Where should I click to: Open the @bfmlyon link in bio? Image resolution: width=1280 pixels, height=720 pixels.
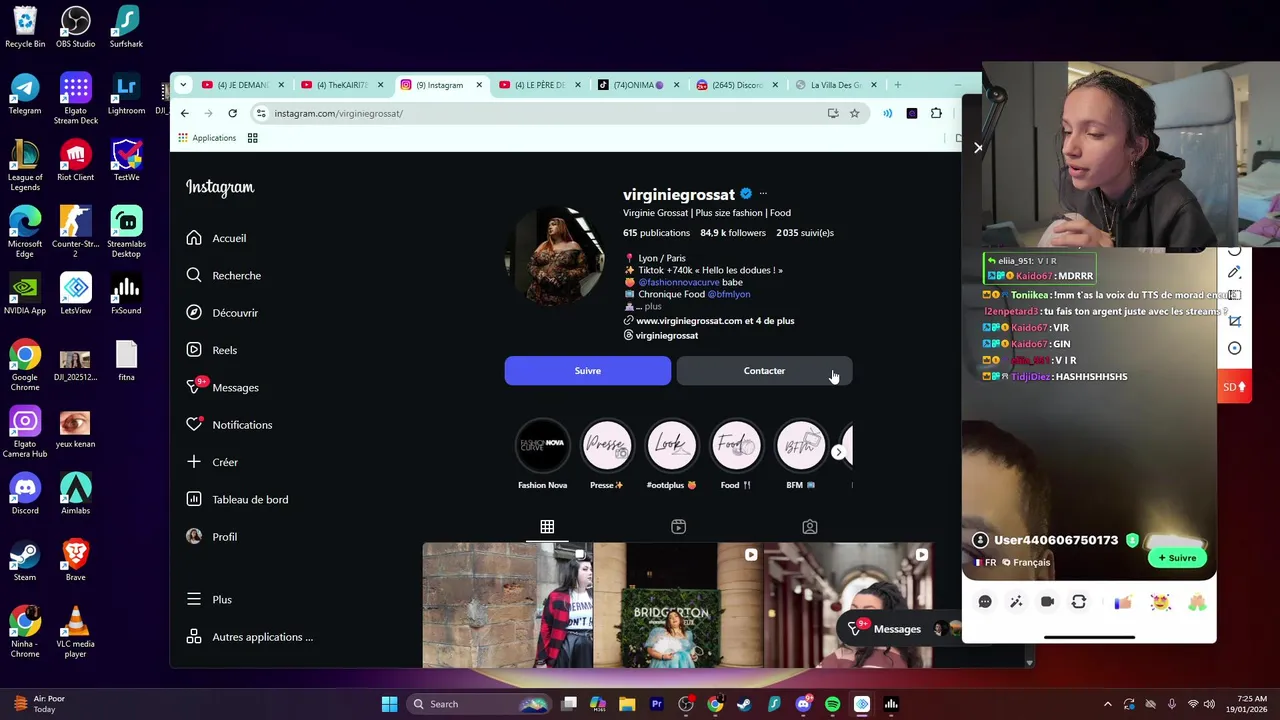(x=729, y=294)
